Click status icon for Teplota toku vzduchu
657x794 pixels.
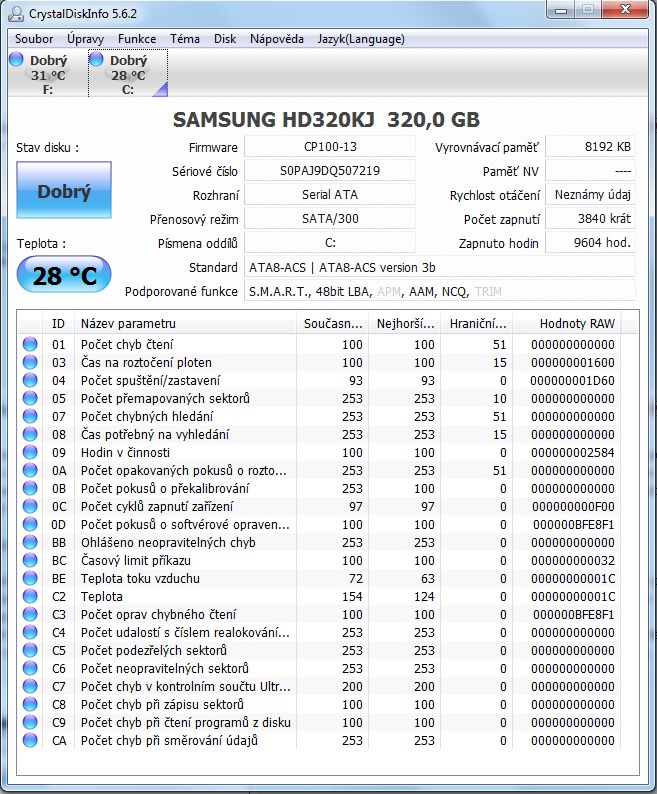pyautogui.click(x=30, y=578)
